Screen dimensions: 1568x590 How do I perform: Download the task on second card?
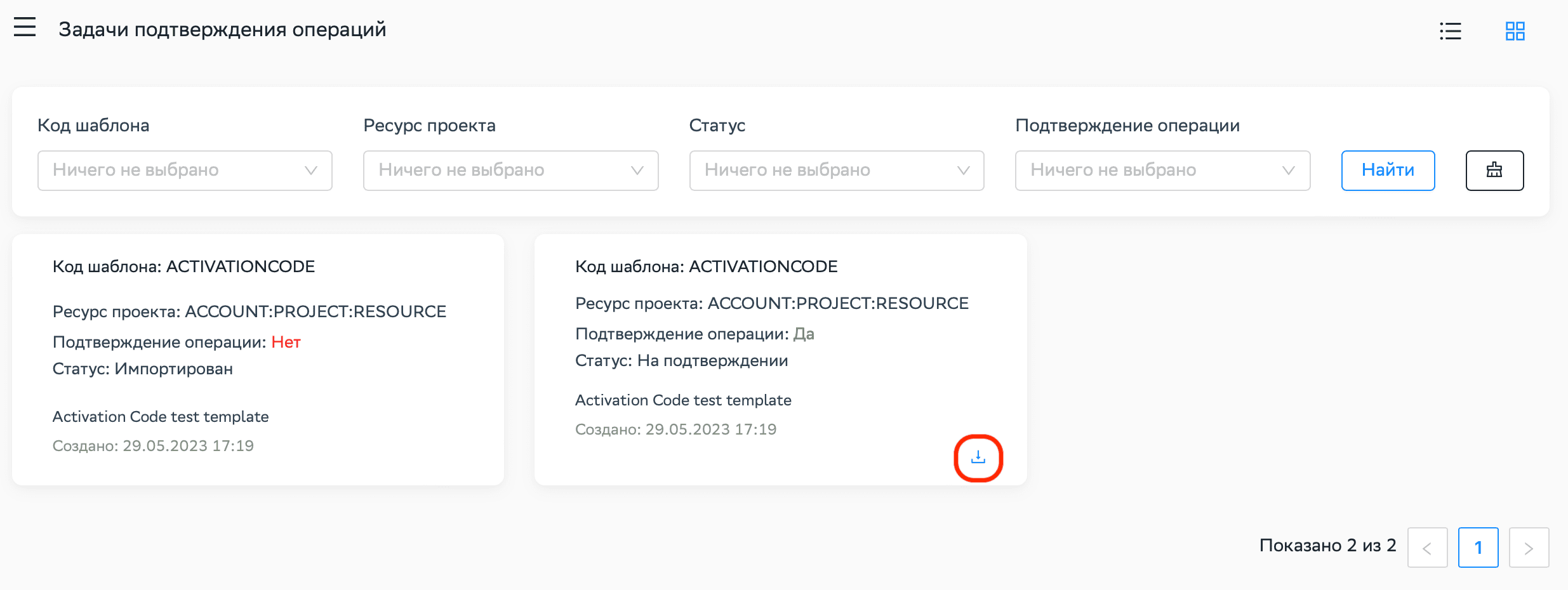(x=978, y=457)
